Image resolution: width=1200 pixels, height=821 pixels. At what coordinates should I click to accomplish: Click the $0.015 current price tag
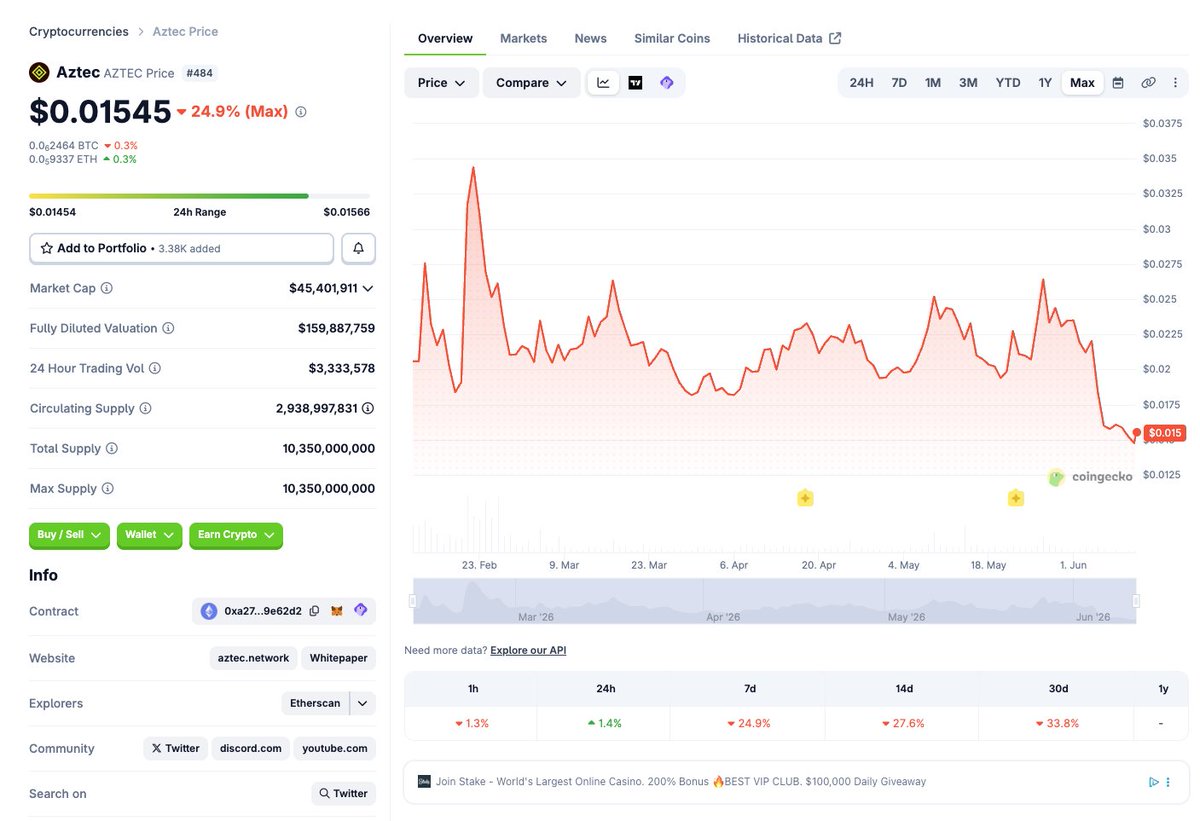tap(1165, 433)
